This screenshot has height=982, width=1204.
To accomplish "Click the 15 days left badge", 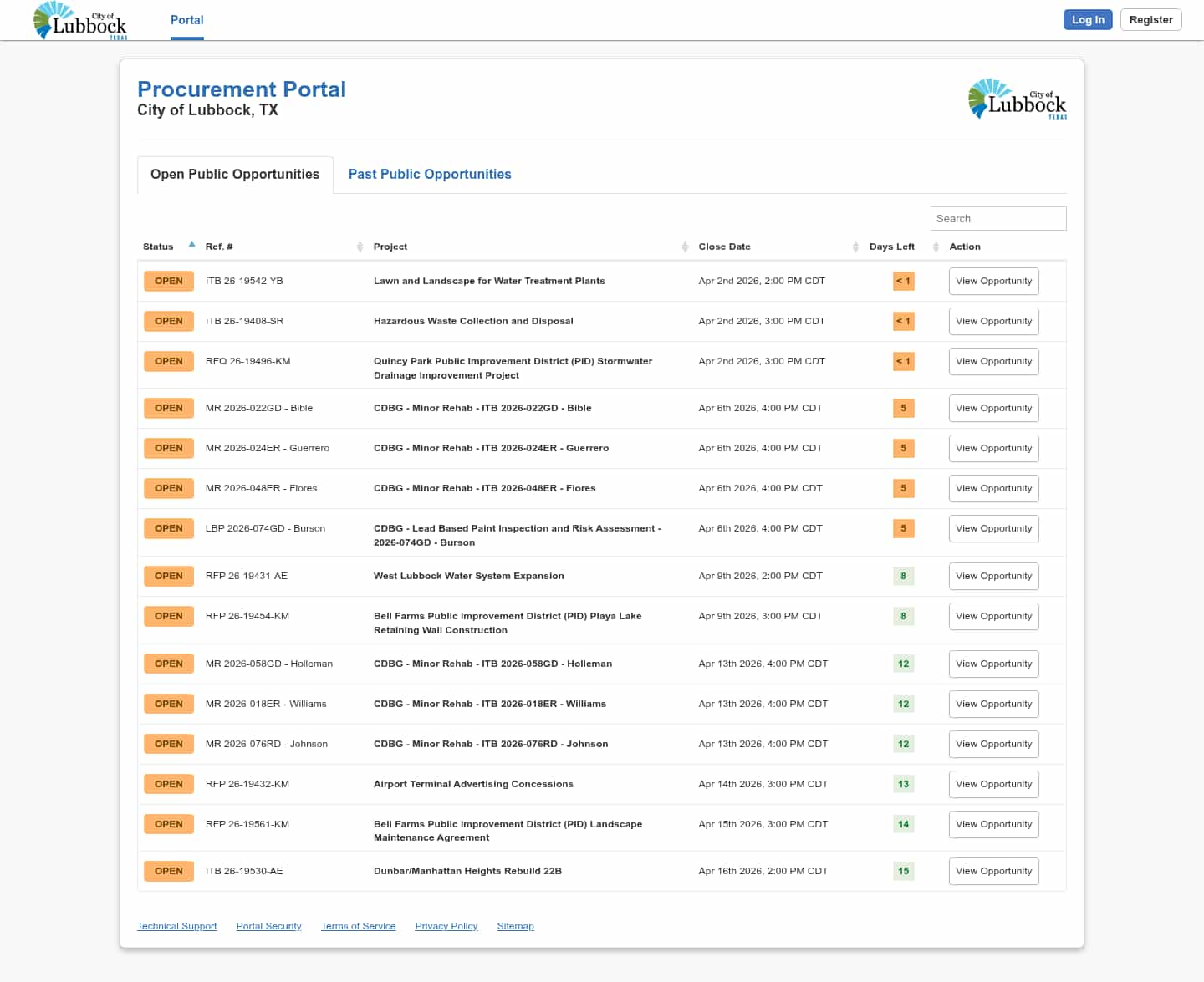I will pyautogui.click(x=903, y=872).
